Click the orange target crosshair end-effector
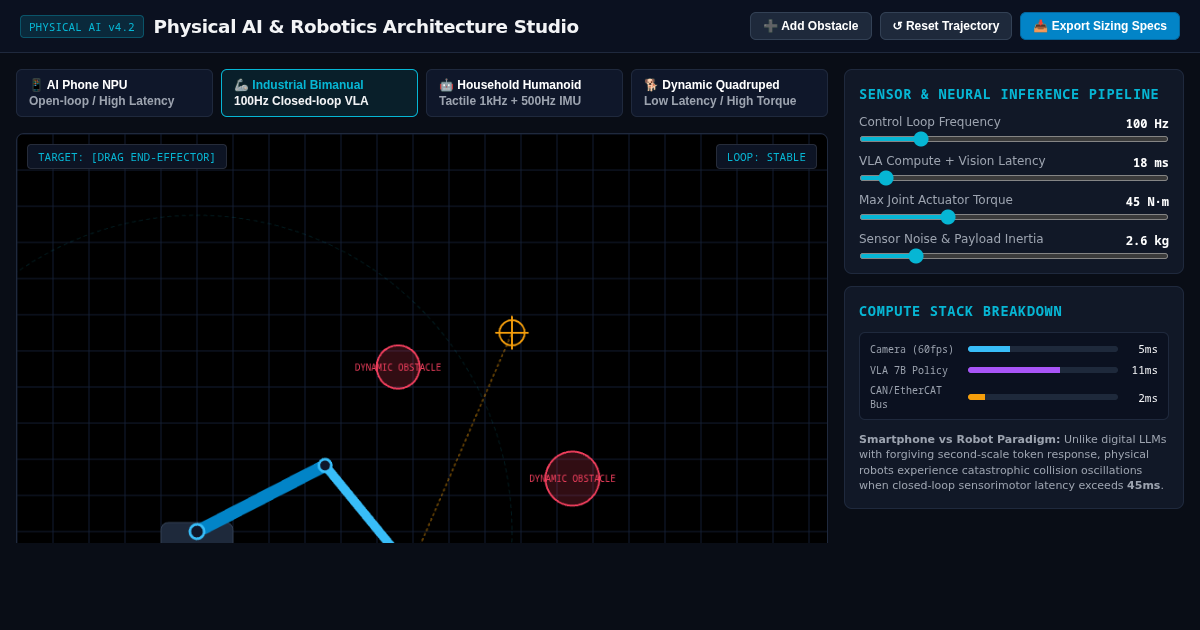This screenshot has width=1200, height=630. click(512, 333)
